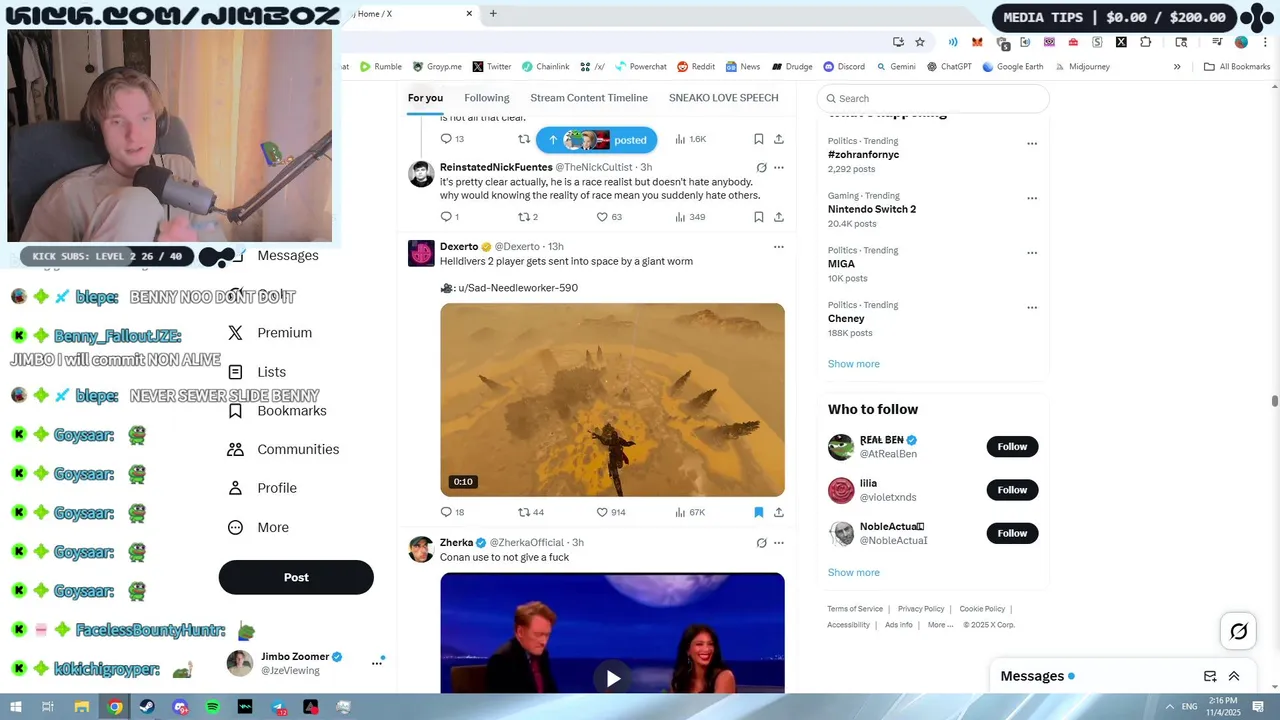Open more menu for #zohranfornyc trend

pos(1032,143)
